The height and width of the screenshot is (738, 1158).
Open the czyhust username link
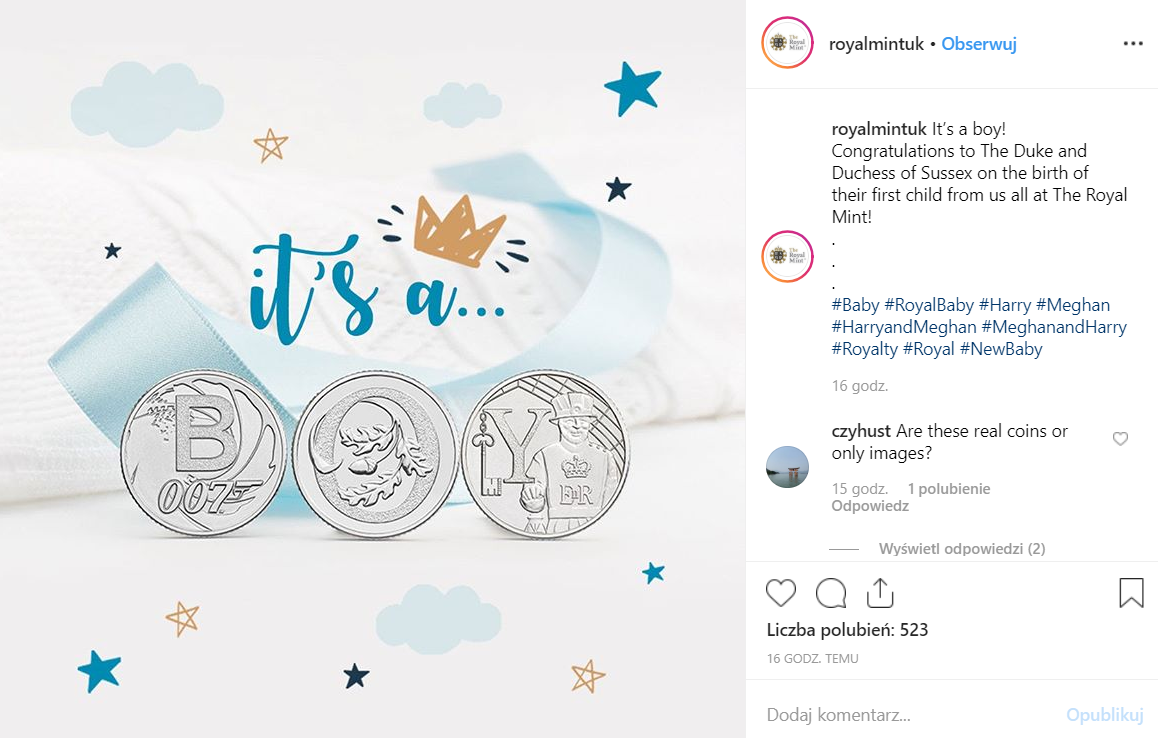tap(861, 431)
